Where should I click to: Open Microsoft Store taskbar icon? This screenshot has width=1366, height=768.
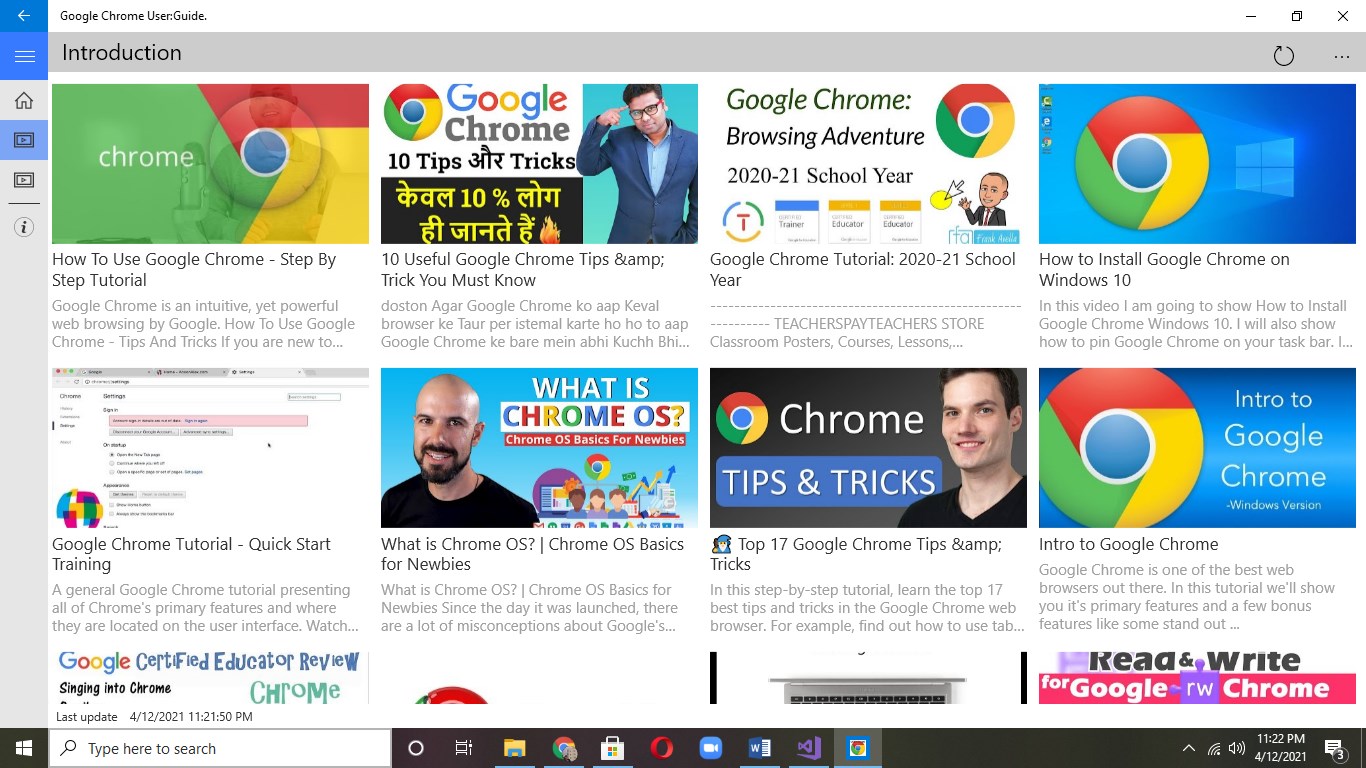click(612, 748)
